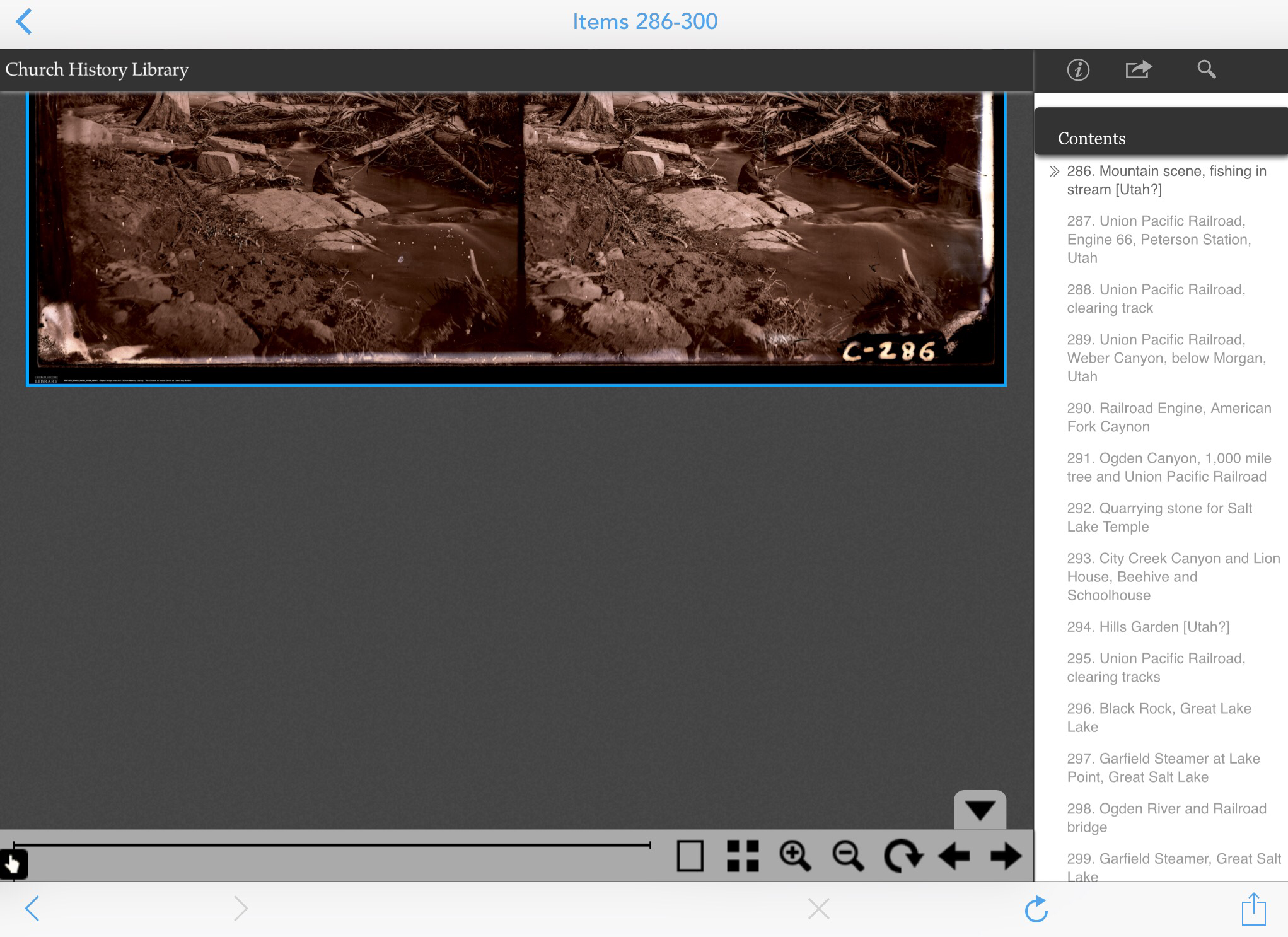Go to next image with right arrow

[1006, 856]
